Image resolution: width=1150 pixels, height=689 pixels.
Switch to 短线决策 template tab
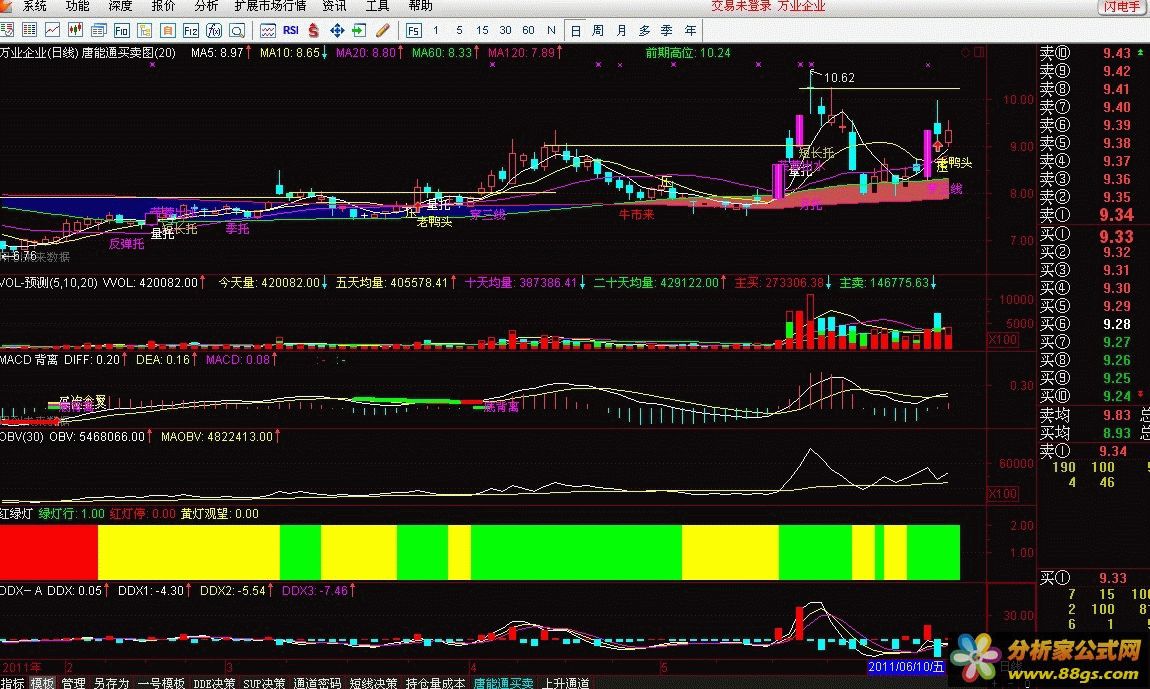[373, 683]
